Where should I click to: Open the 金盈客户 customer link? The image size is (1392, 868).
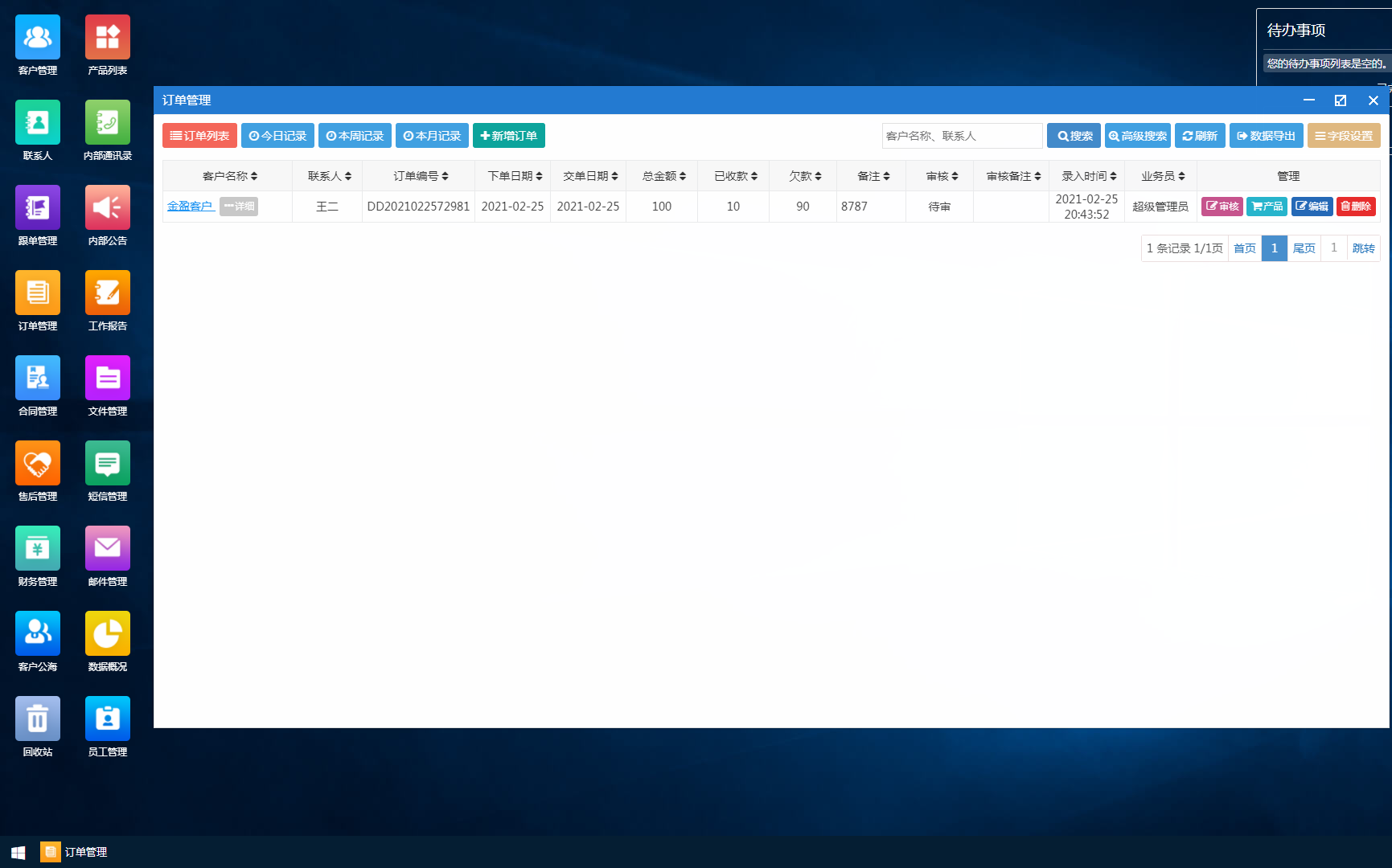190,207
